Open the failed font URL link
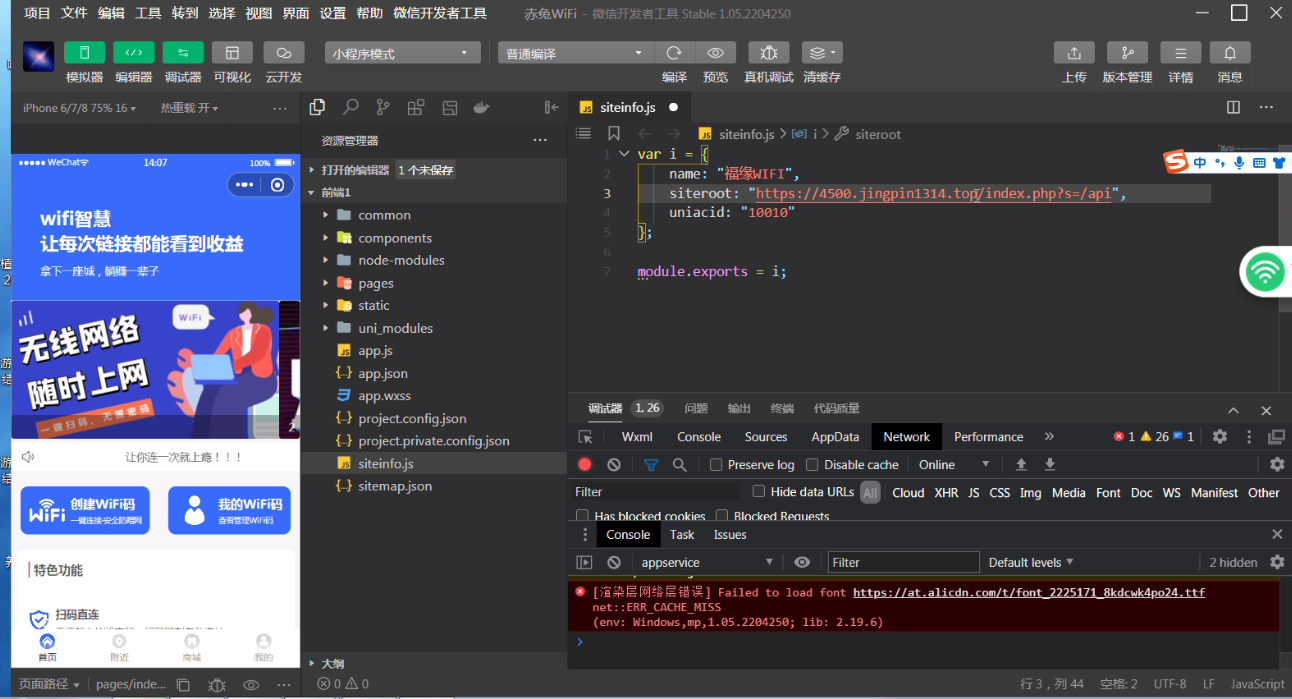1292x699 pixels. (x=1029, y=592)
